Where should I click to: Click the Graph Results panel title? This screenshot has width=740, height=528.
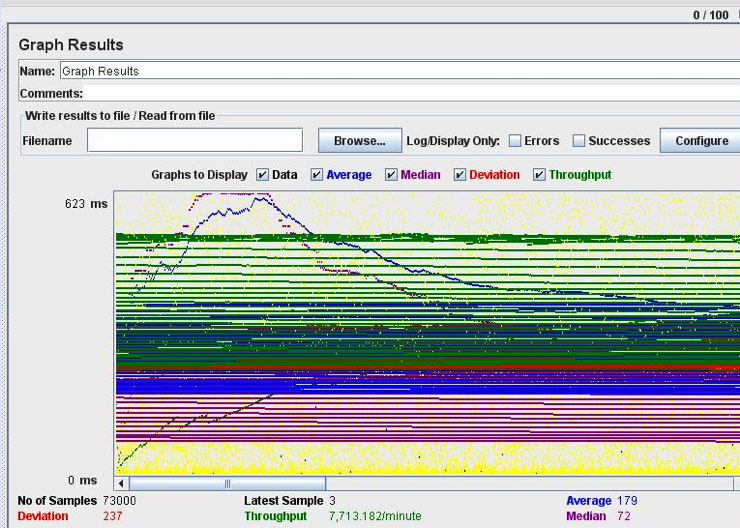[x=71, y=45]
